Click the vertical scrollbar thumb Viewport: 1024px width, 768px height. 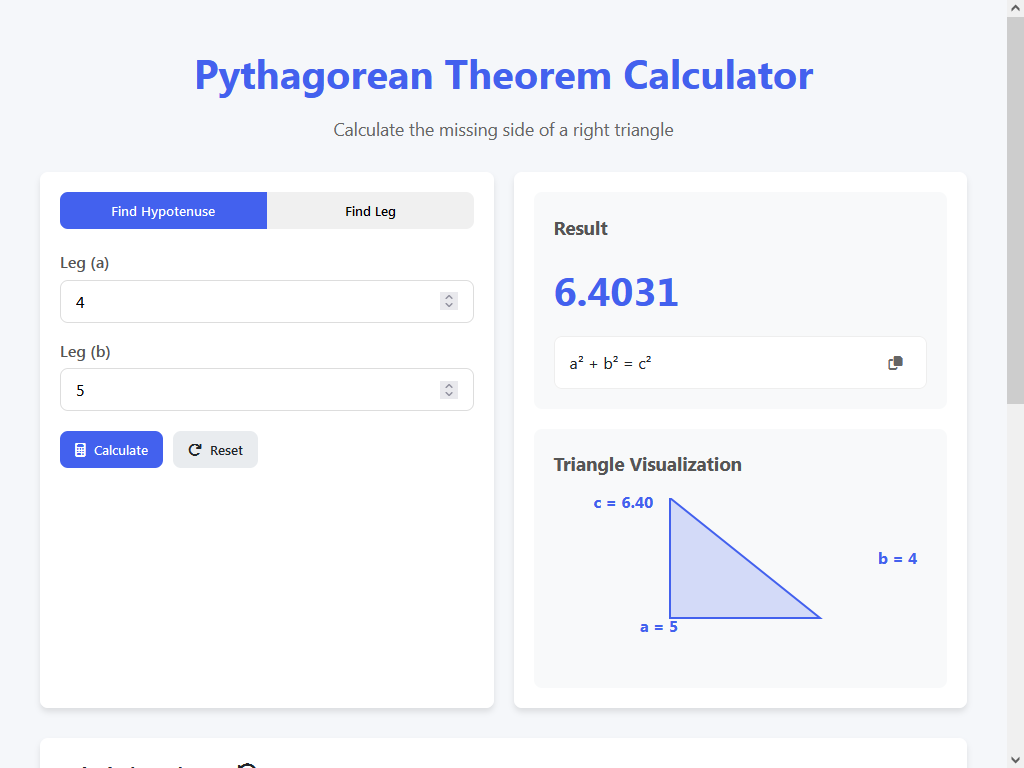click(1015, 210)
